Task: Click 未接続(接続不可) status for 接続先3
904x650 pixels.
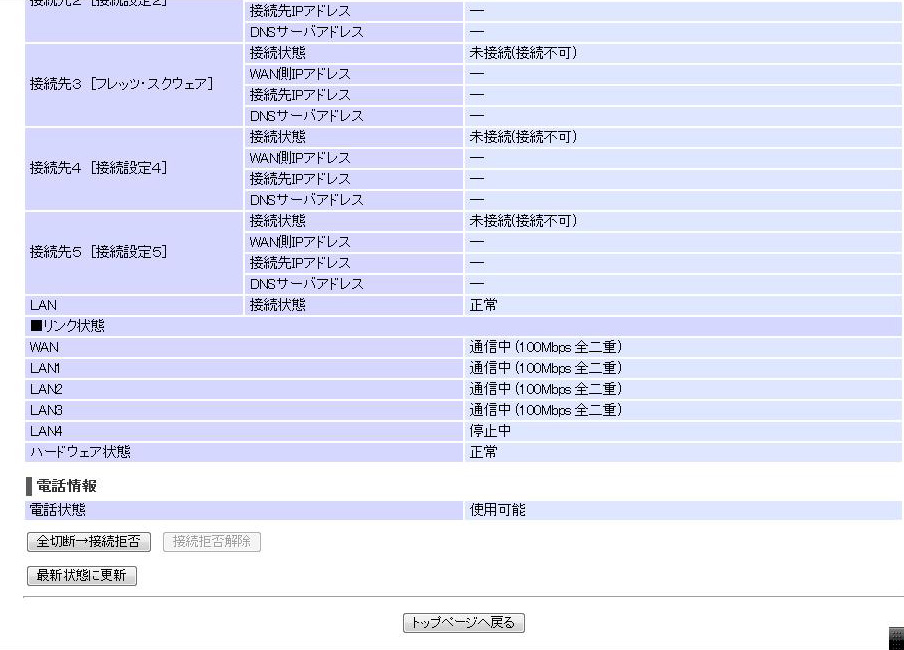Action: (523, 53)
